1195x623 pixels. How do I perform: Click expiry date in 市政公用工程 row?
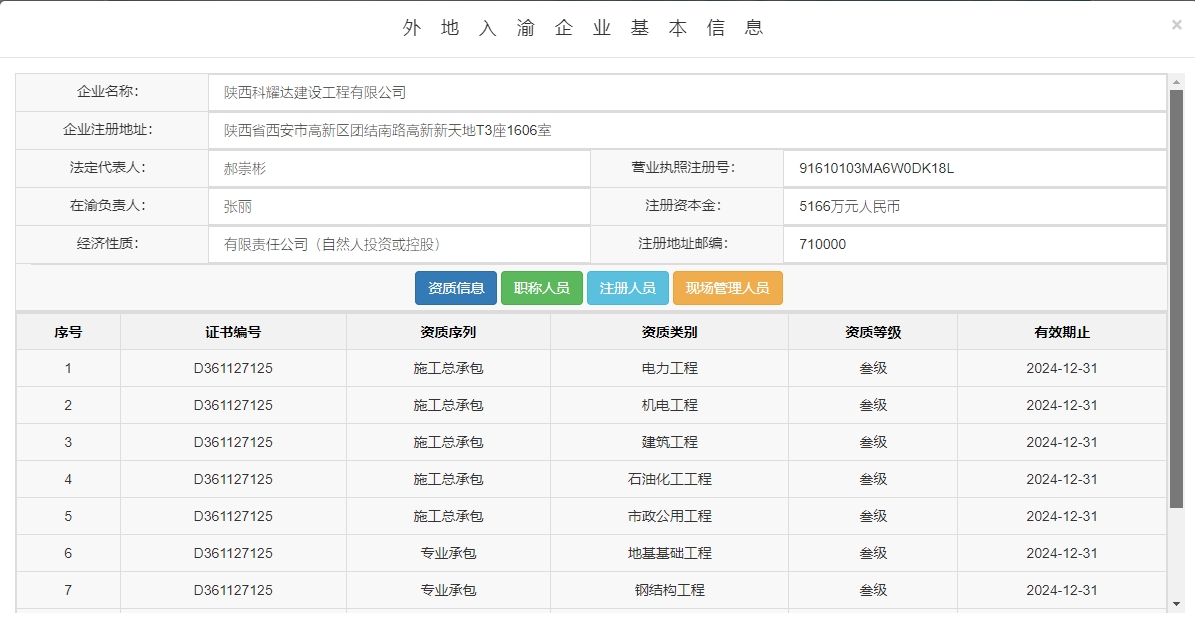tap(1062, 516)
